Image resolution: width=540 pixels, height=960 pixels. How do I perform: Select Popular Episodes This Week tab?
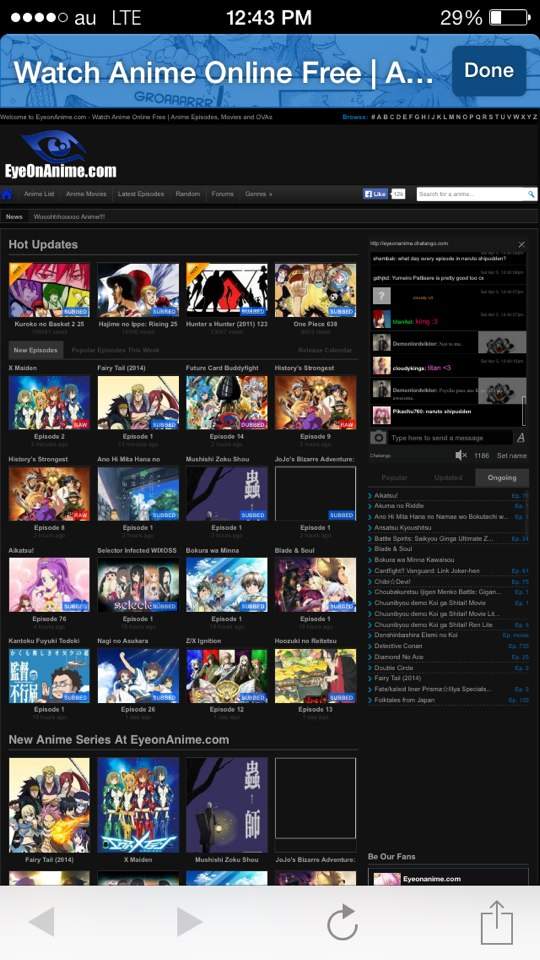(115, 350)
